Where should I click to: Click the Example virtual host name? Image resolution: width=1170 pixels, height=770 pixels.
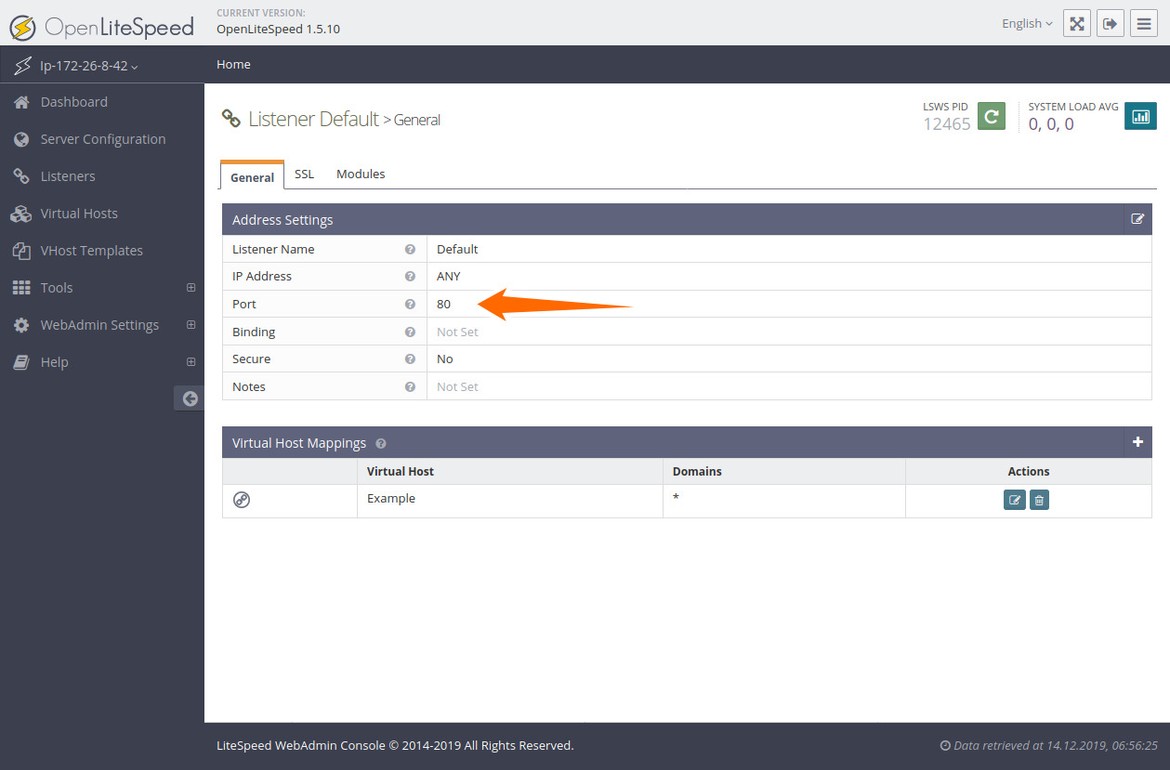(x=391, y=498)
